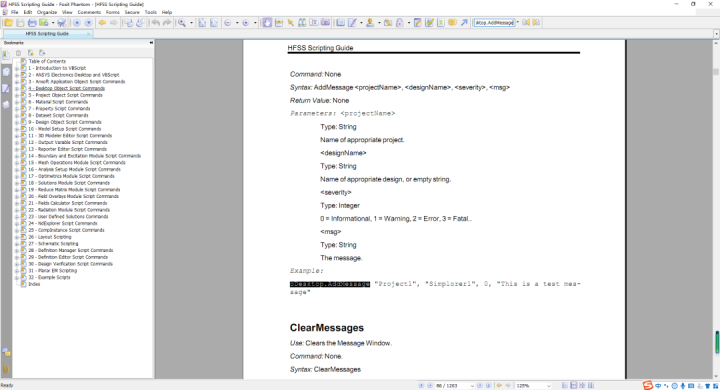This screenshot has height=390, width=720.
Task: Open the 125% zoom level dropdown
Action: [549, 386]
